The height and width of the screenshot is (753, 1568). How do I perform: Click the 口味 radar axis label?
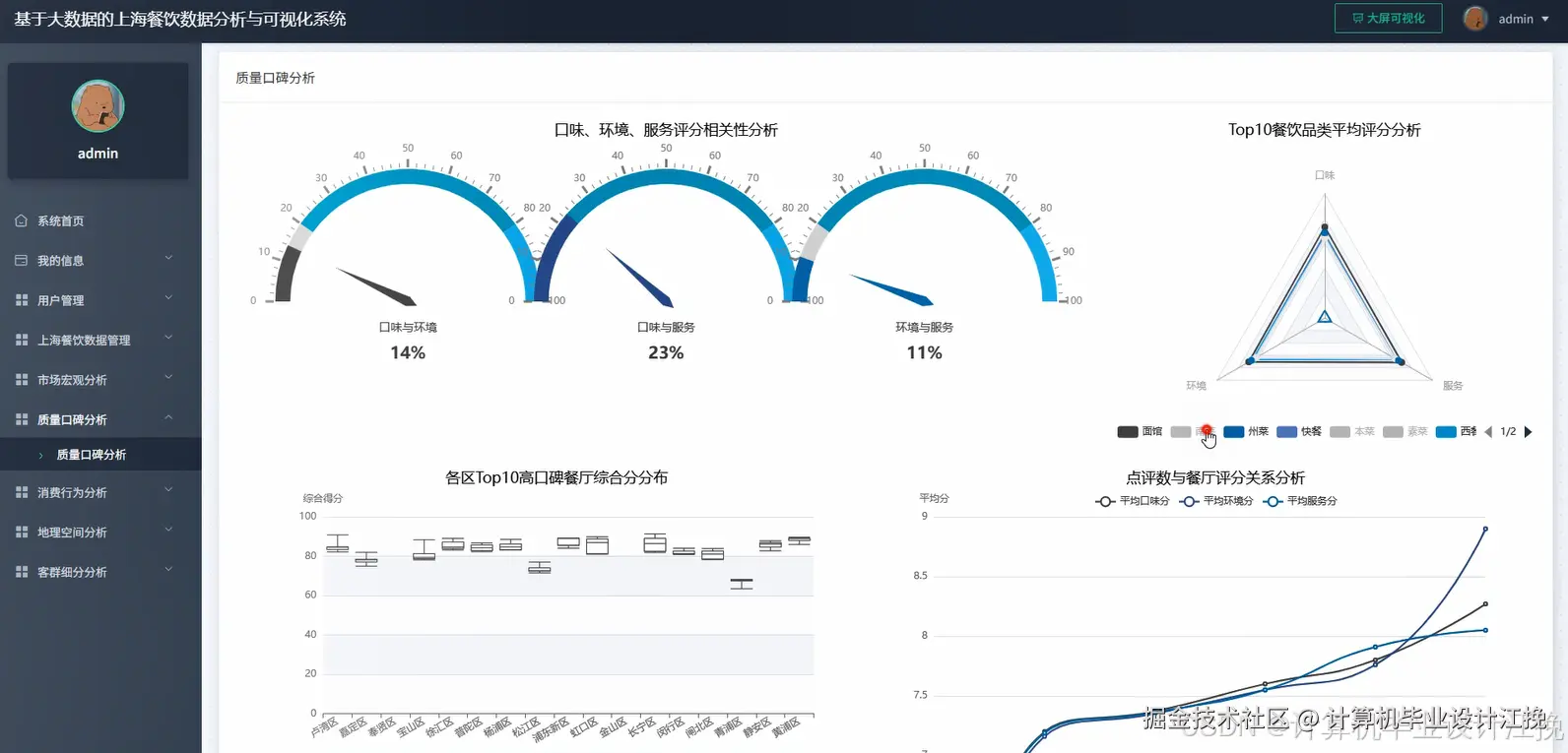(1325, 175)
